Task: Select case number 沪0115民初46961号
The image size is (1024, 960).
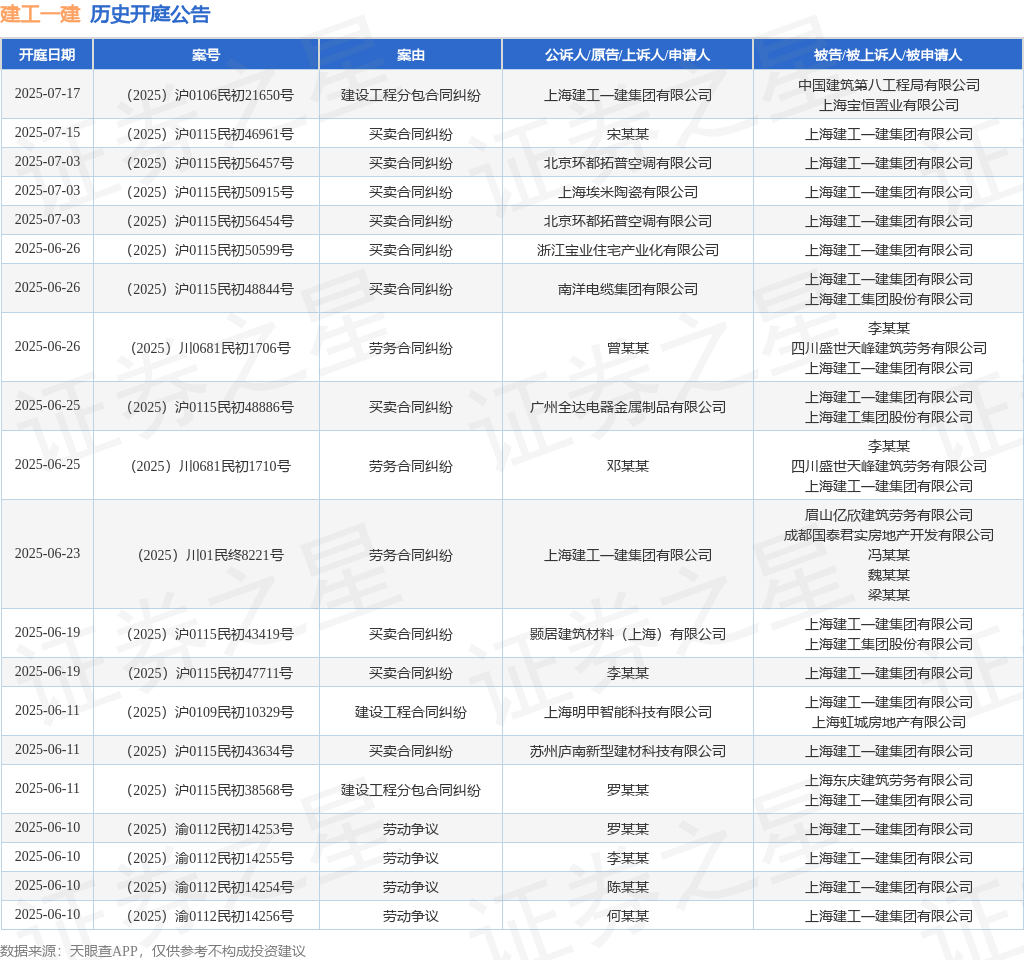Action: 210,135
